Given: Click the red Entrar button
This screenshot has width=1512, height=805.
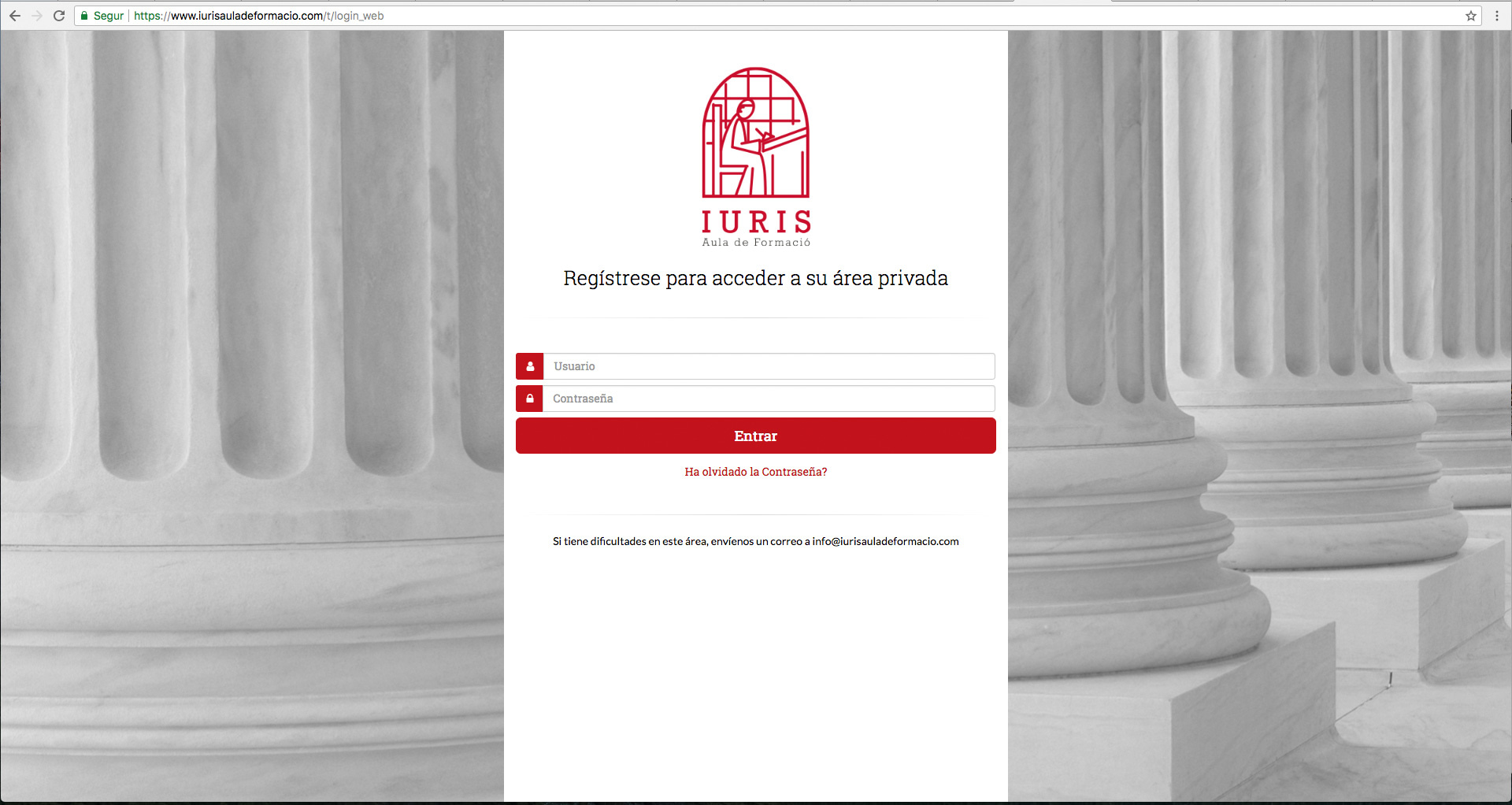Looking at the screenshot, I should coord(756,436).
